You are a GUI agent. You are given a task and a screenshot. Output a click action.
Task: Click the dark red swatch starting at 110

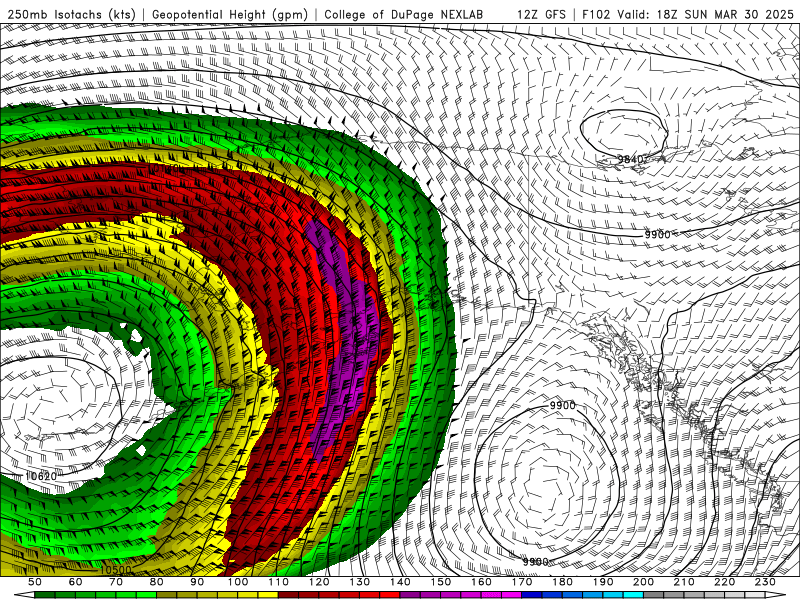pyautogui.click(x=289, y=595)
